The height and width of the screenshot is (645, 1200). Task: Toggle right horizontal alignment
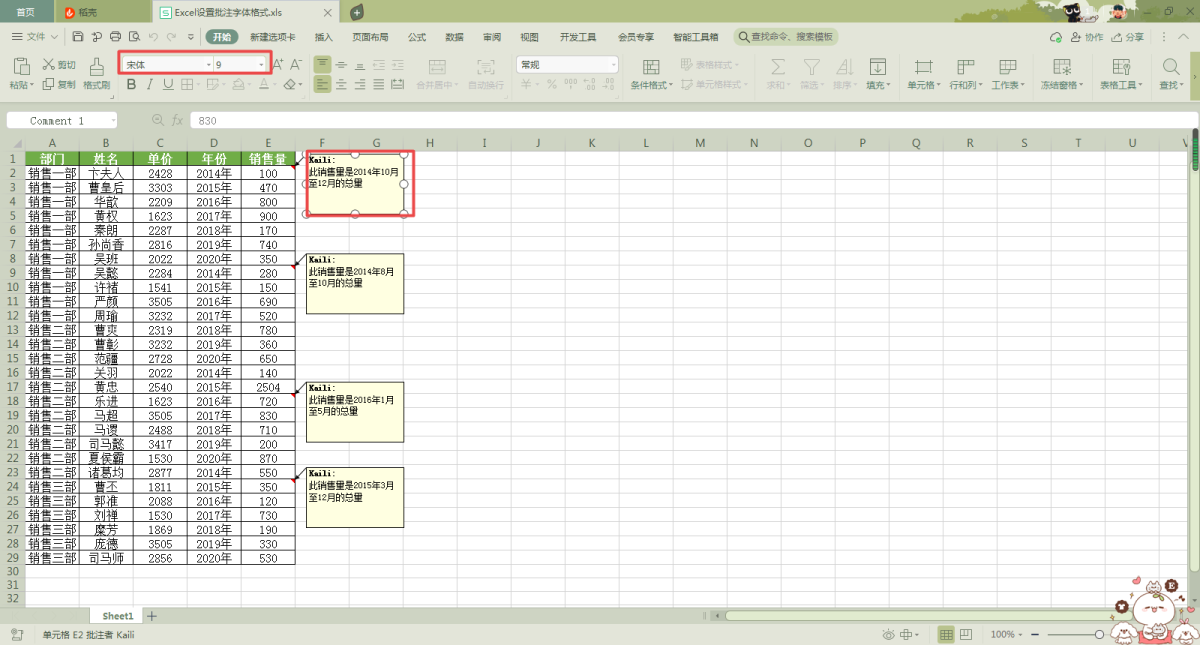360,85
